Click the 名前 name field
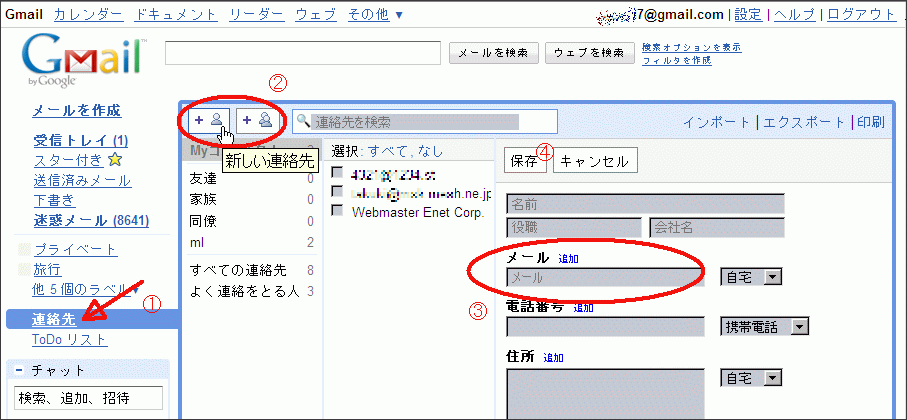Screen dimensions: 907x420 coord(645,204)
